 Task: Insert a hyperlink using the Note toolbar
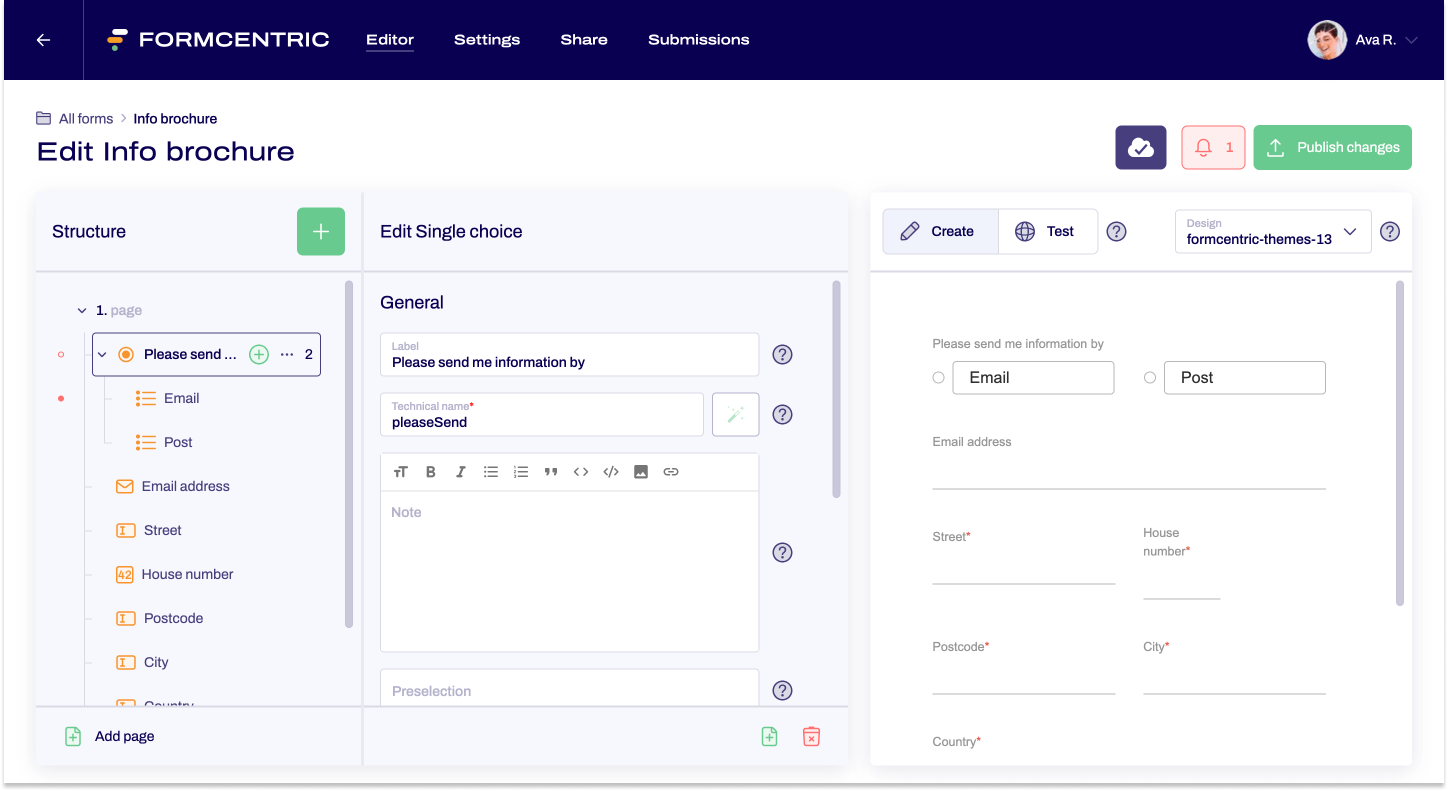[x=671, y=471]
